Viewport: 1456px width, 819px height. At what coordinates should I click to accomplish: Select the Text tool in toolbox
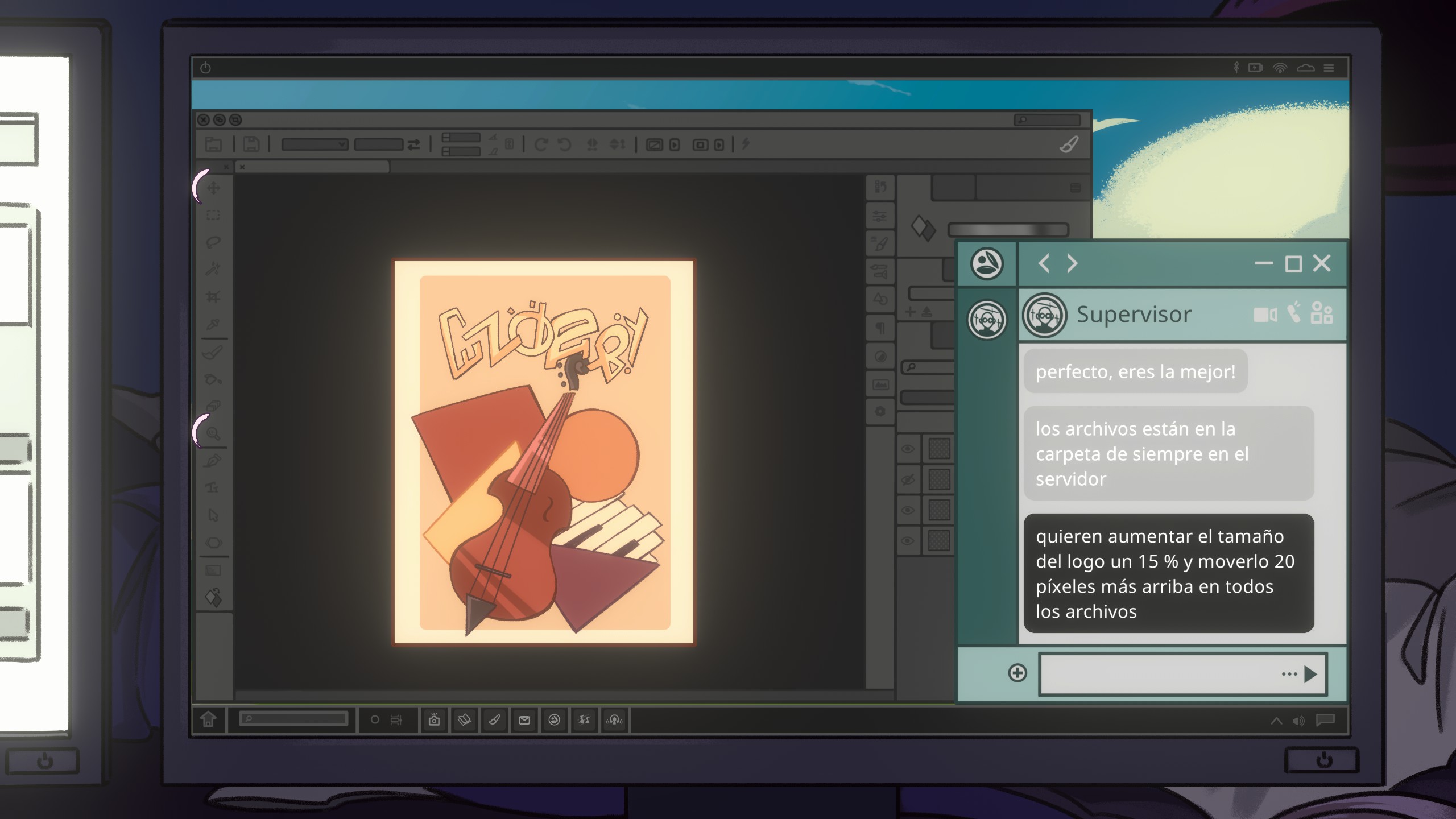[x=212, y=487]
